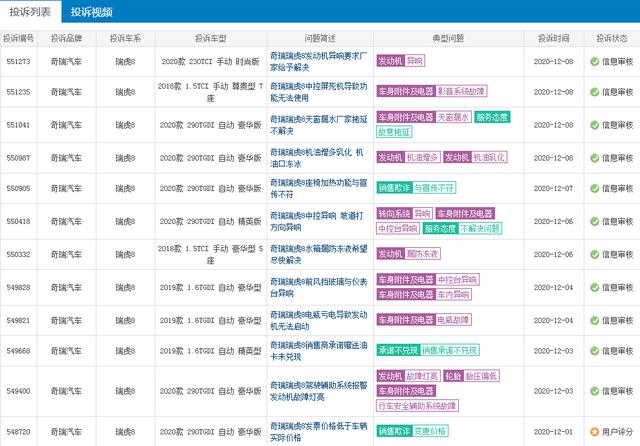The height and width of the screenshot is (446, 640).
Task: Click the 转向系统 tag in row 550418
Action: coord(395,214)
